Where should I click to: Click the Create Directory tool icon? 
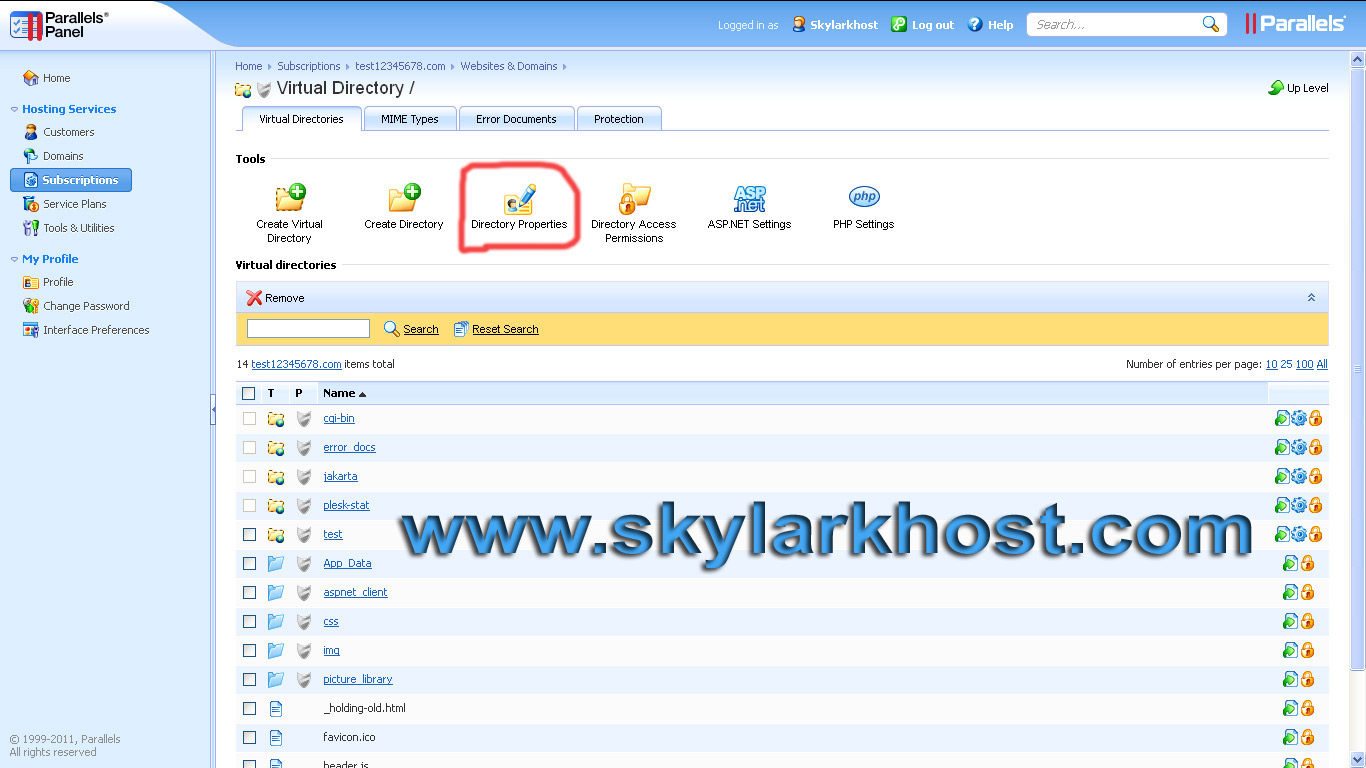point(404,197)
